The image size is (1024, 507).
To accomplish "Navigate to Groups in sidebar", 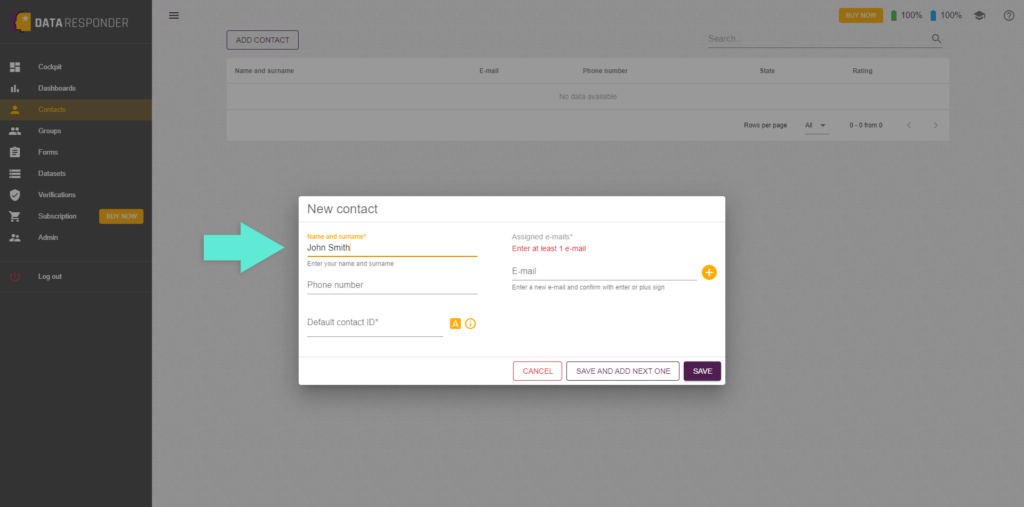I will [x=50, y=131].
